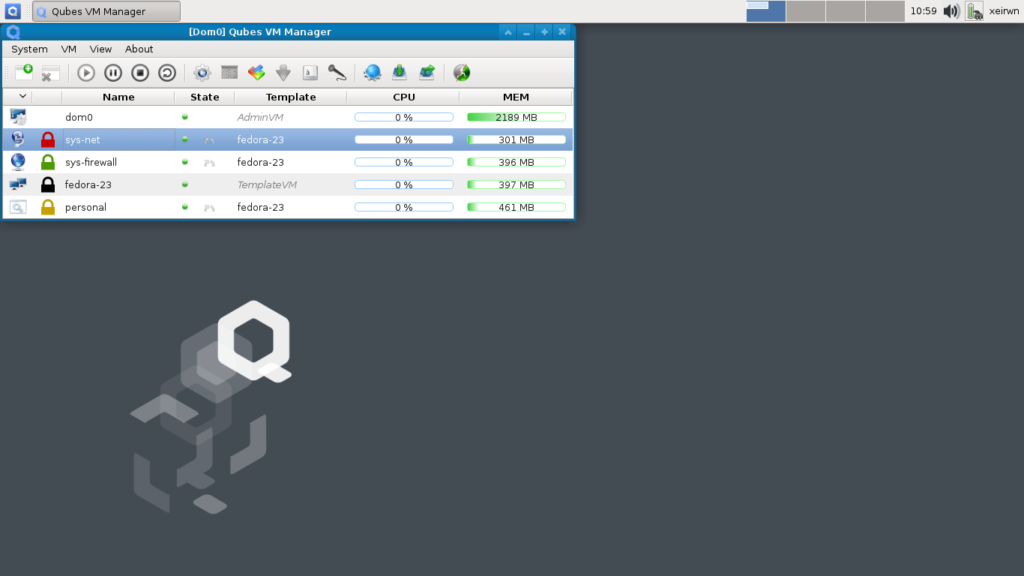This screenshot has width=1024, height=576.
Task: Click the sys-firewall 396 MB memory bar
Action: click(x=516, y=162)
